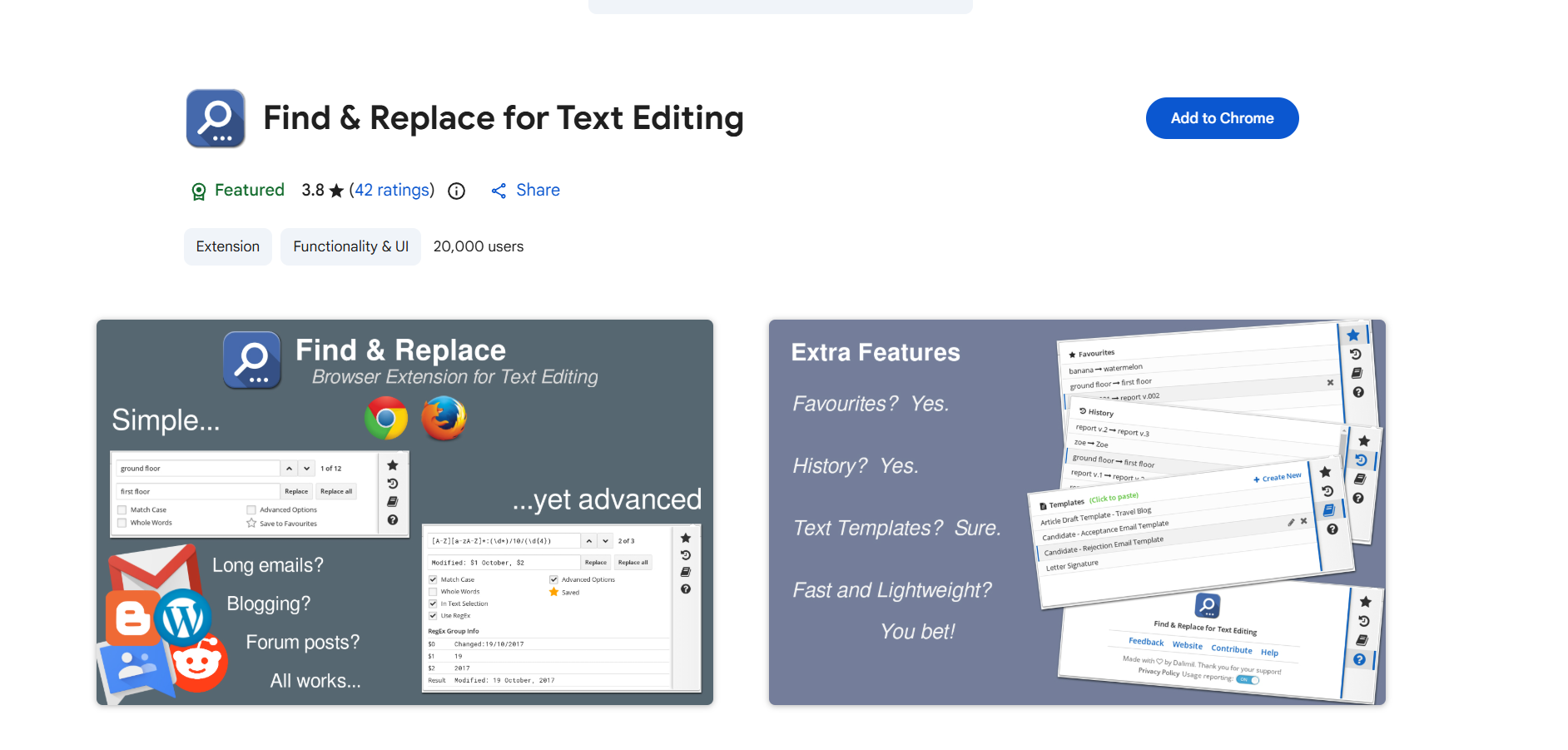This screenshot has width=1568, height=750.
Task: Click the magnifier logo in the first screenshot's banner
Action: pyautogui.click(x=252, y=360)
